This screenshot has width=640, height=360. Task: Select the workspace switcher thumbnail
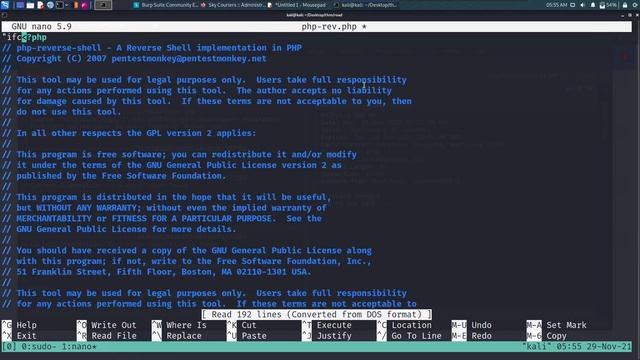pos(103,5)
